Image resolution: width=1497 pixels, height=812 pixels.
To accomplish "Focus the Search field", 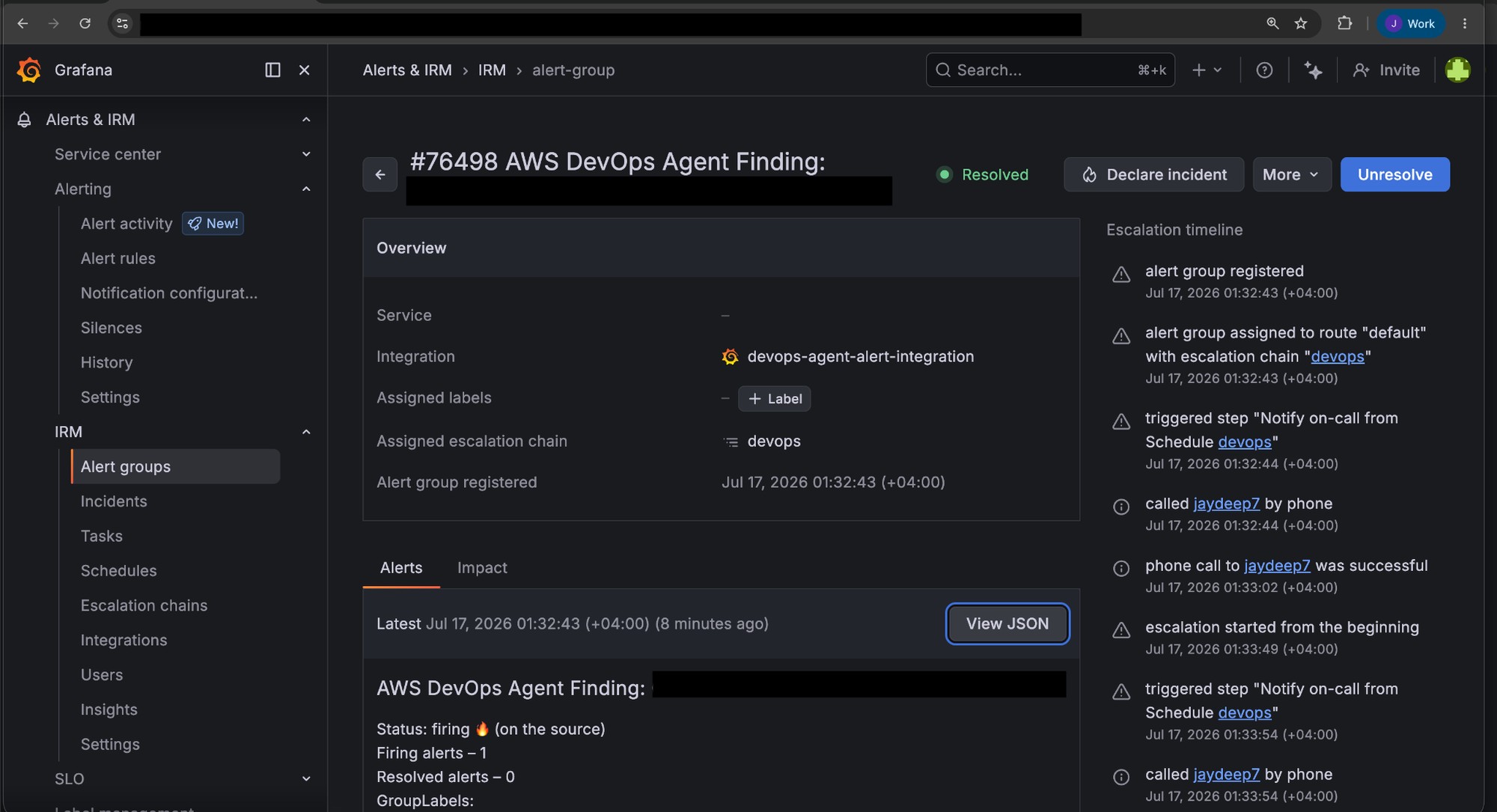I will click(x=1050, y=70).
